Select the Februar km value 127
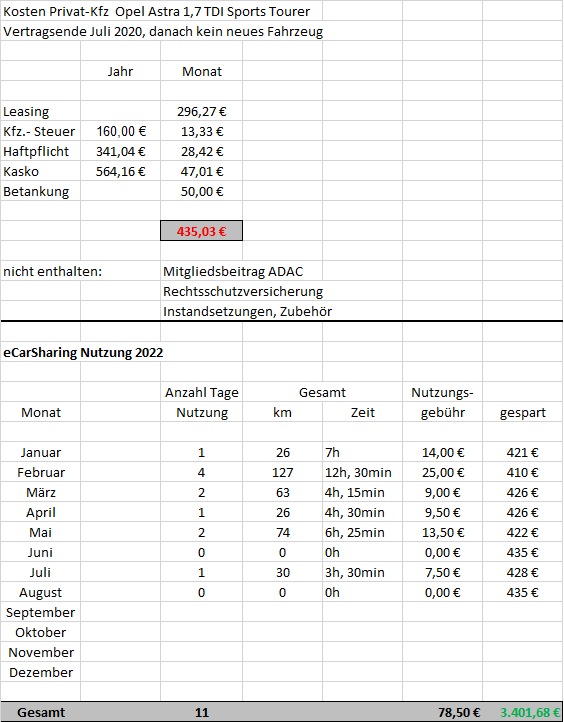The image size is (564, 722). [282, 472]
